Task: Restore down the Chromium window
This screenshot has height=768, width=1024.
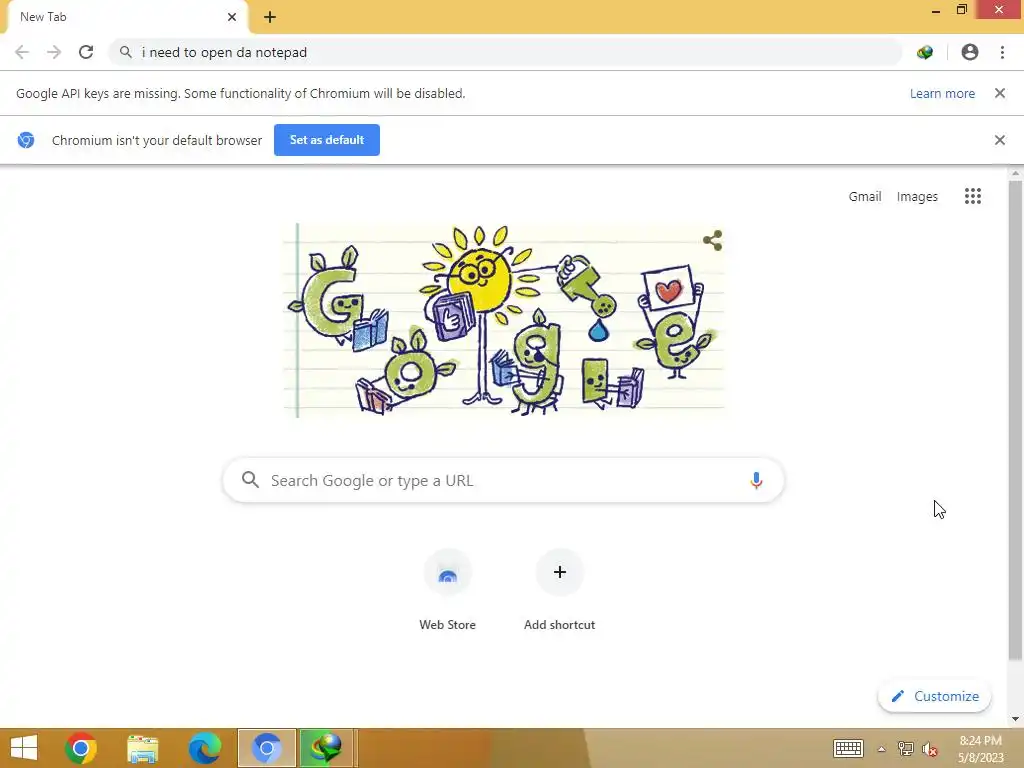Action: 961,10
